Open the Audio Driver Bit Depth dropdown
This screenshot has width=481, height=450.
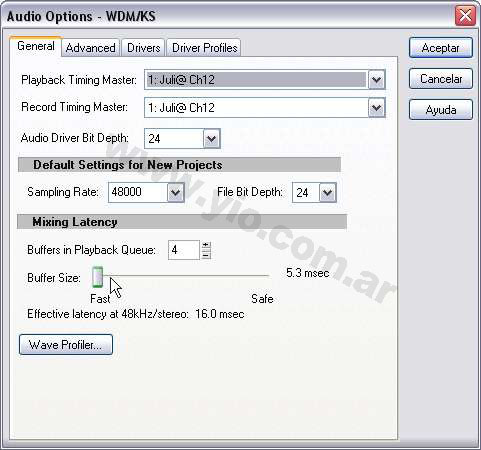tap(211, 138)
